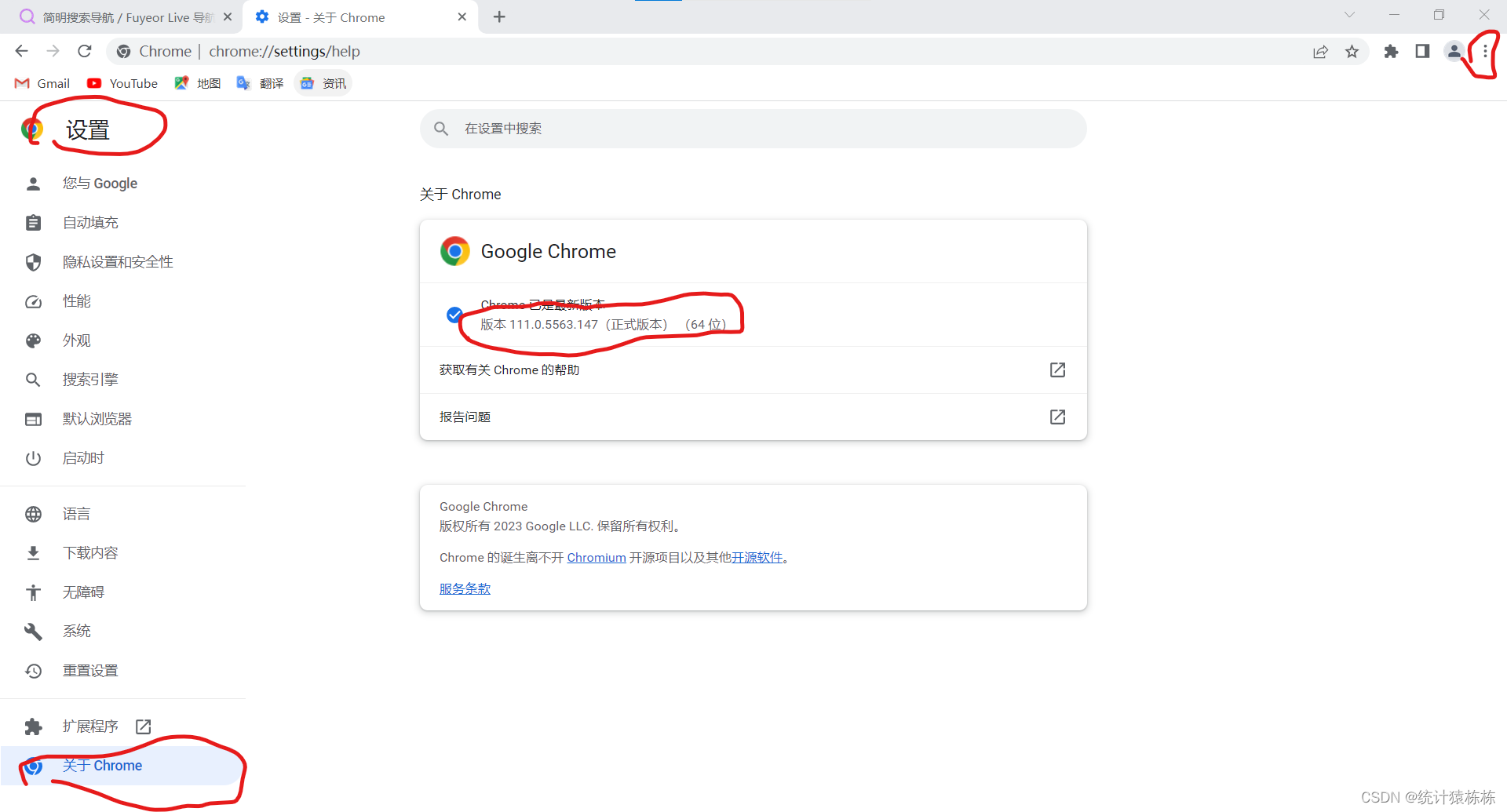Open the 地图 bookmark
Image resolution: width=1507 pixels, height=812 pixels.
tap(198, 83)
